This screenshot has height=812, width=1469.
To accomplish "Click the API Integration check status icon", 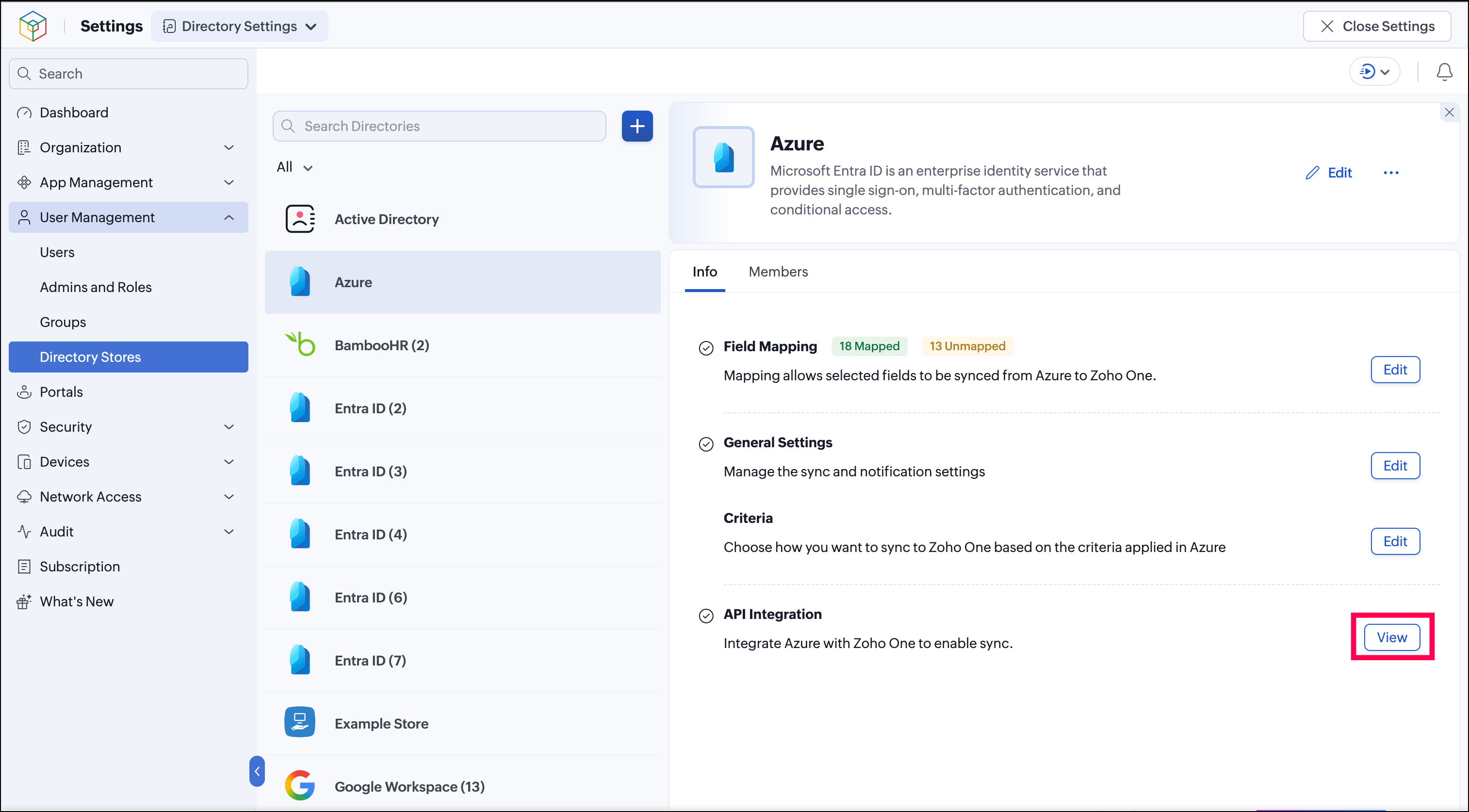I will point(706,616).
